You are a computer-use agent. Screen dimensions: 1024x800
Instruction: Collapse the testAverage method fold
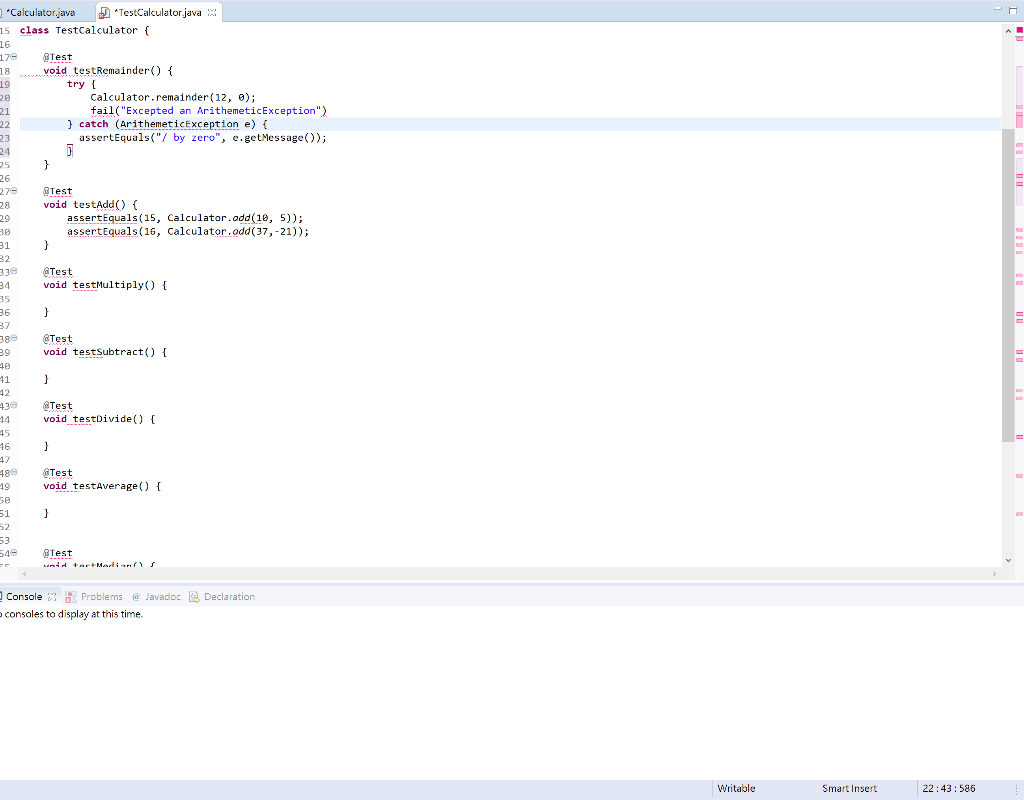tap(12, 472)
